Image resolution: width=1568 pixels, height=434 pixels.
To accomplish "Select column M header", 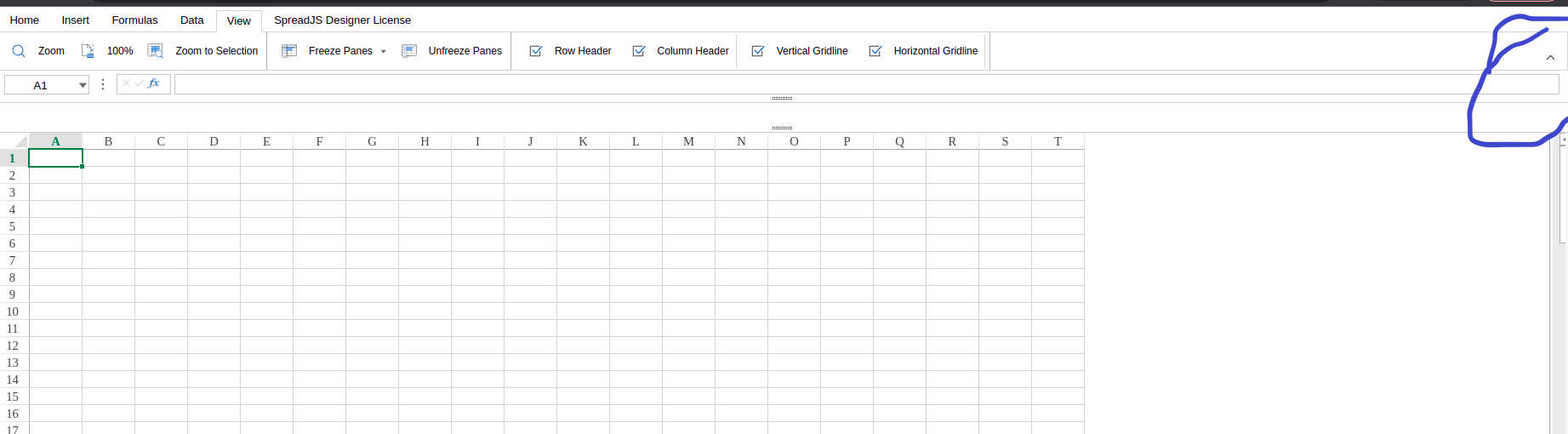I will 688,141.
